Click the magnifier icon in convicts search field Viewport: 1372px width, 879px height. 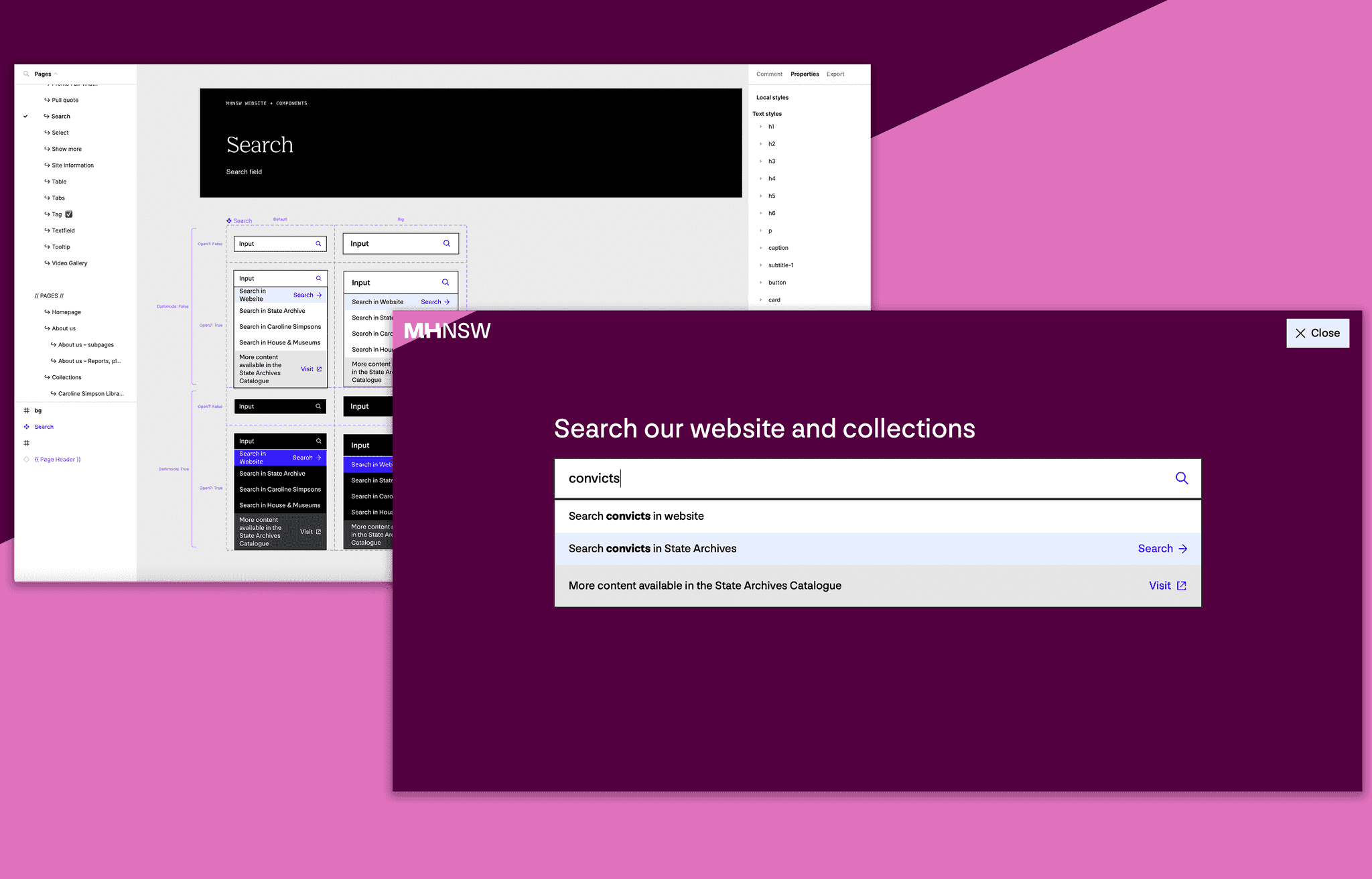1182,478
